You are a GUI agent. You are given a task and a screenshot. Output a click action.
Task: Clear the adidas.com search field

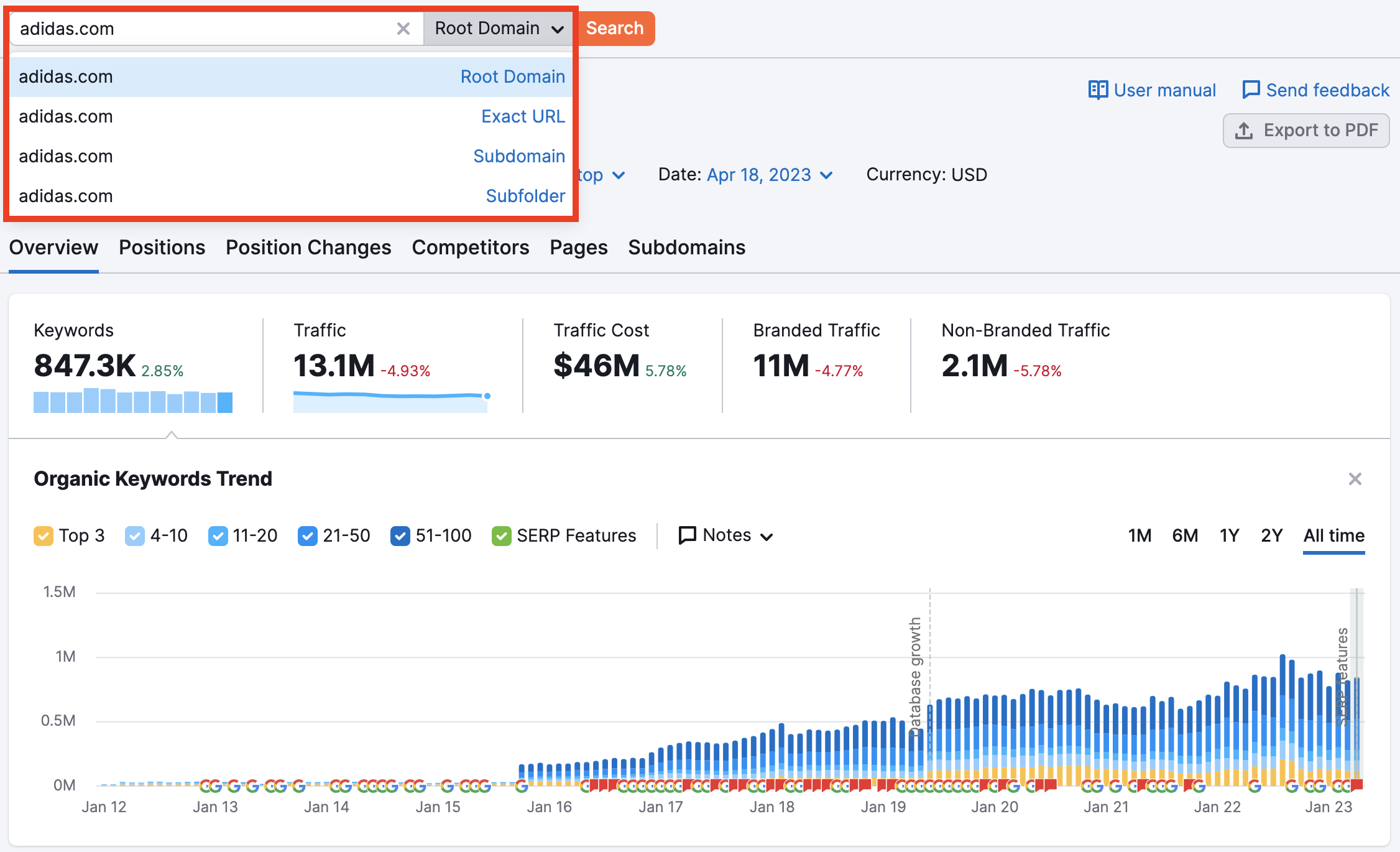[403, 29]
